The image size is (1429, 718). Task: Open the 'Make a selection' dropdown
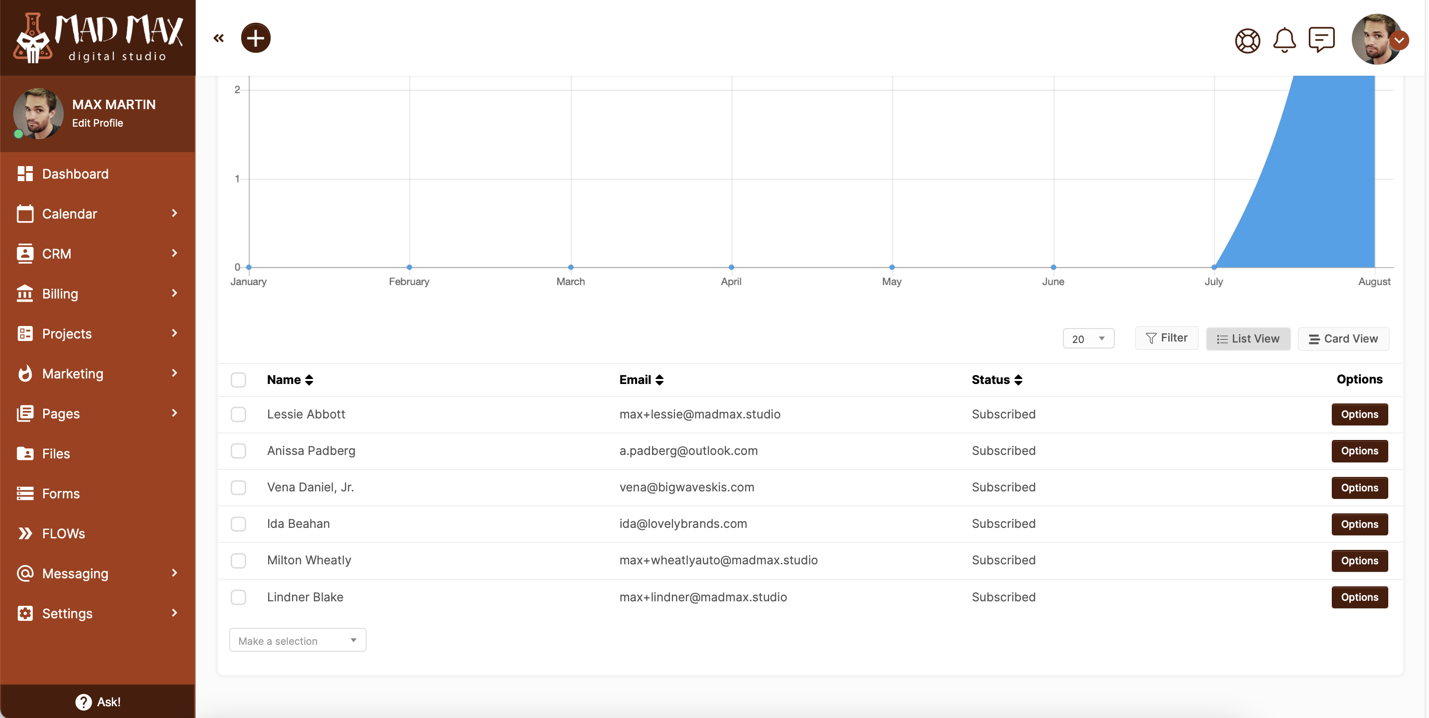click(297, 639)
